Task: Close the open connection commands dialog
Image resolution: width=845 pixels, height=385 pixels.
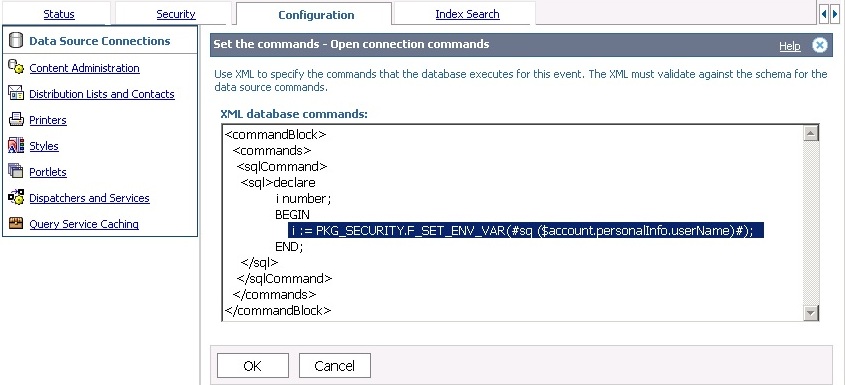Action: point(819,45)
